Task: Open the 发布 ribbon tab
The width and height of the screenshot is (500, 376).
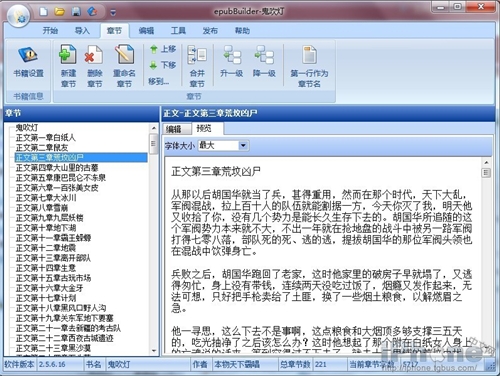Action: tap(210, 31)
